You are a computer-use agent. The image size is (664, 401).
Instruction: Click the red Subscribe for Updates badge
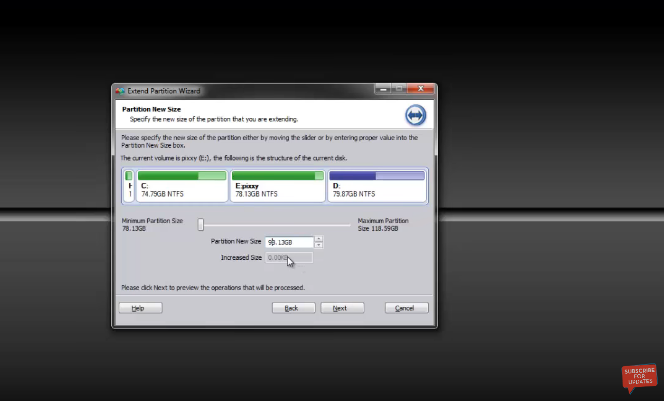639,377
